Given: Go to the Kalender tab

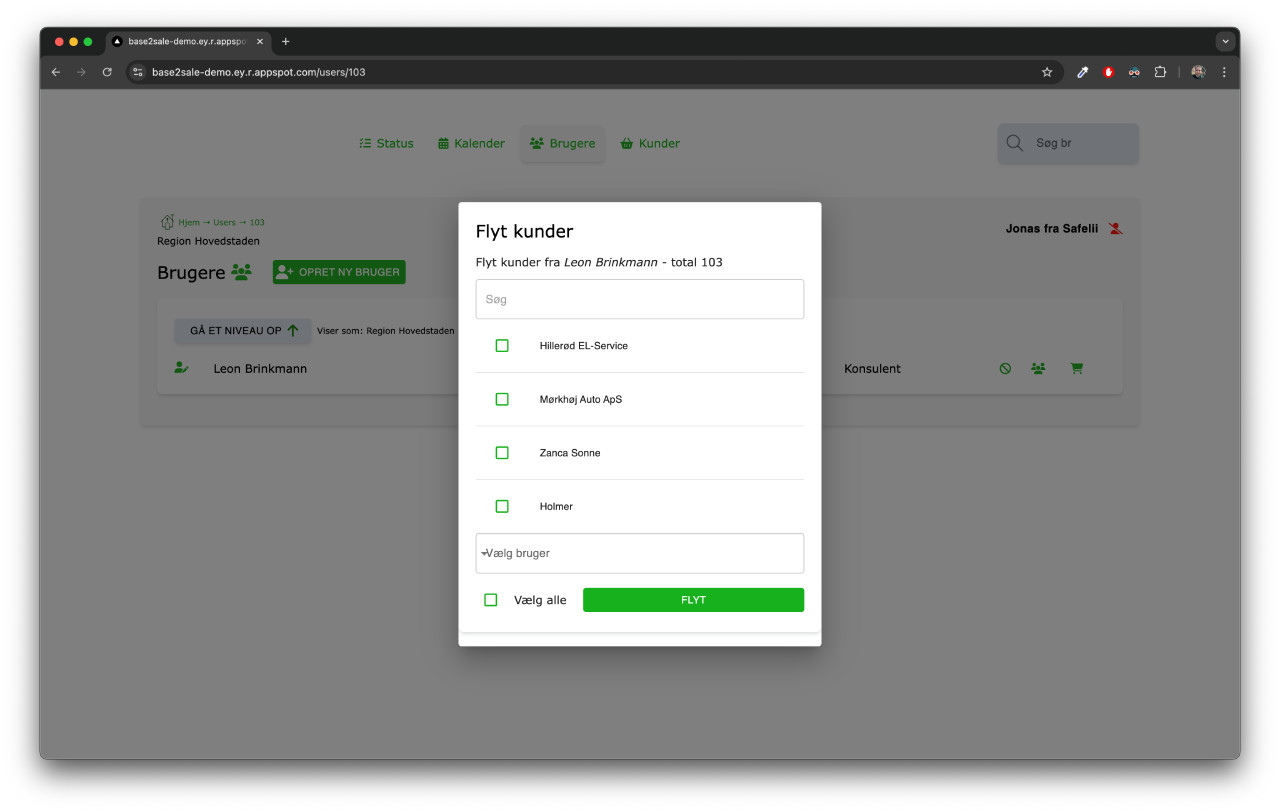Looking at the screenshot, I should [471, 143].
